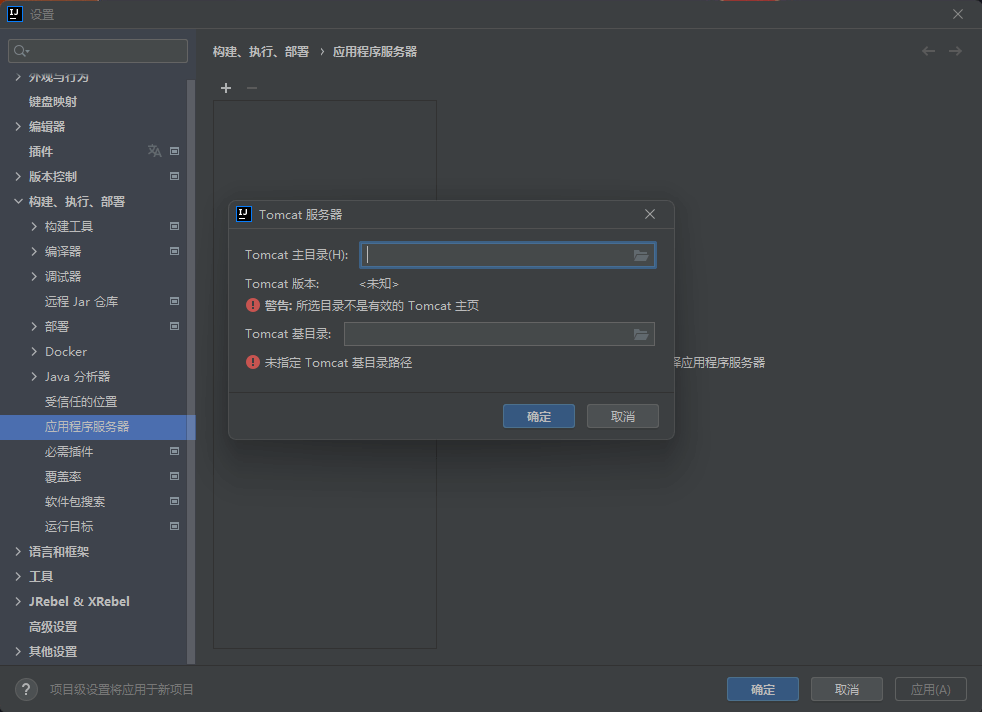
Task: Click the plus icon to add server
Action: (226, 88)
